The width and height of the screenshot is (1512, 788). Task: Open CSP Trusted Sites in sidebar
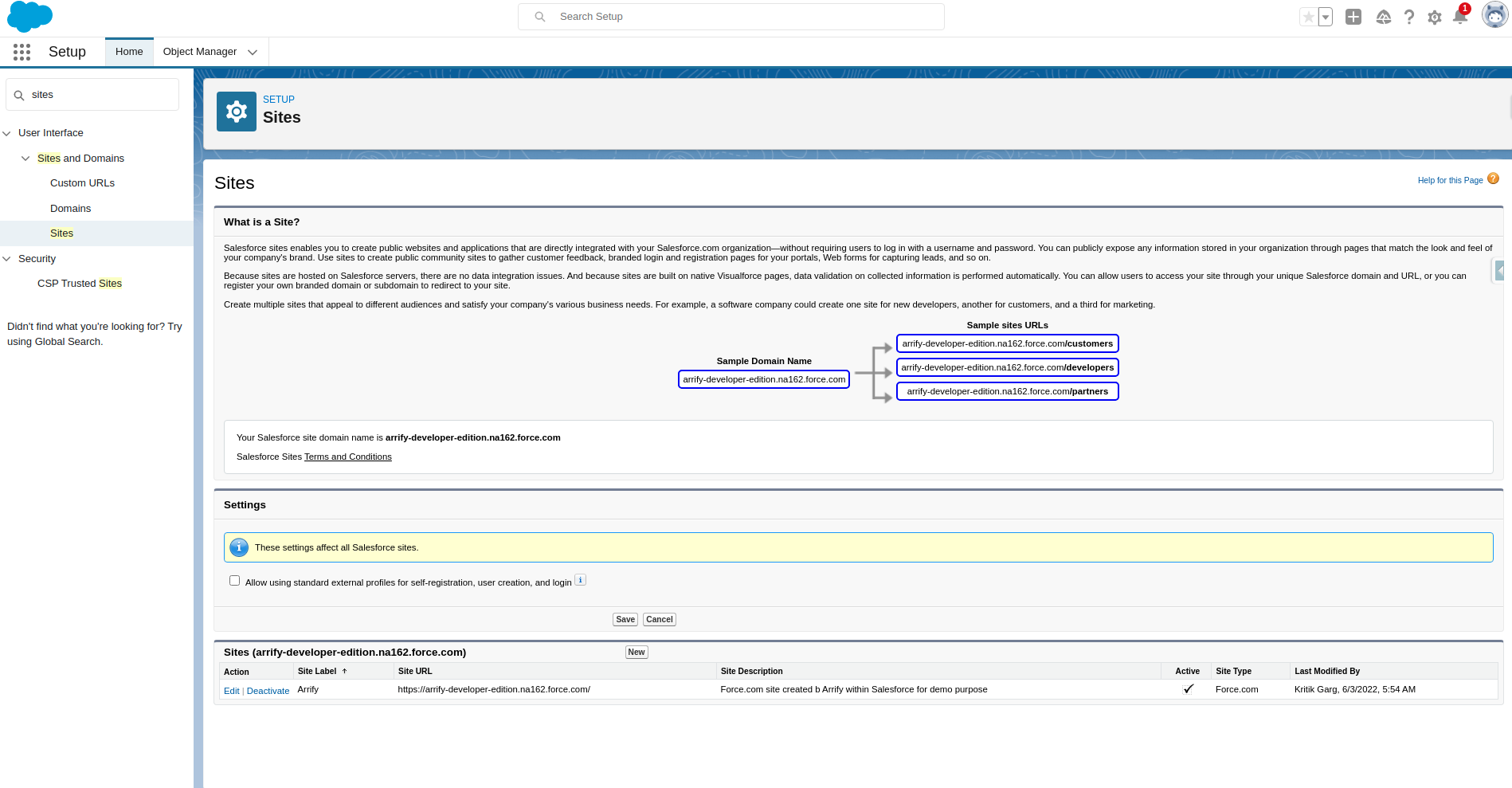[x=80, y=284]
